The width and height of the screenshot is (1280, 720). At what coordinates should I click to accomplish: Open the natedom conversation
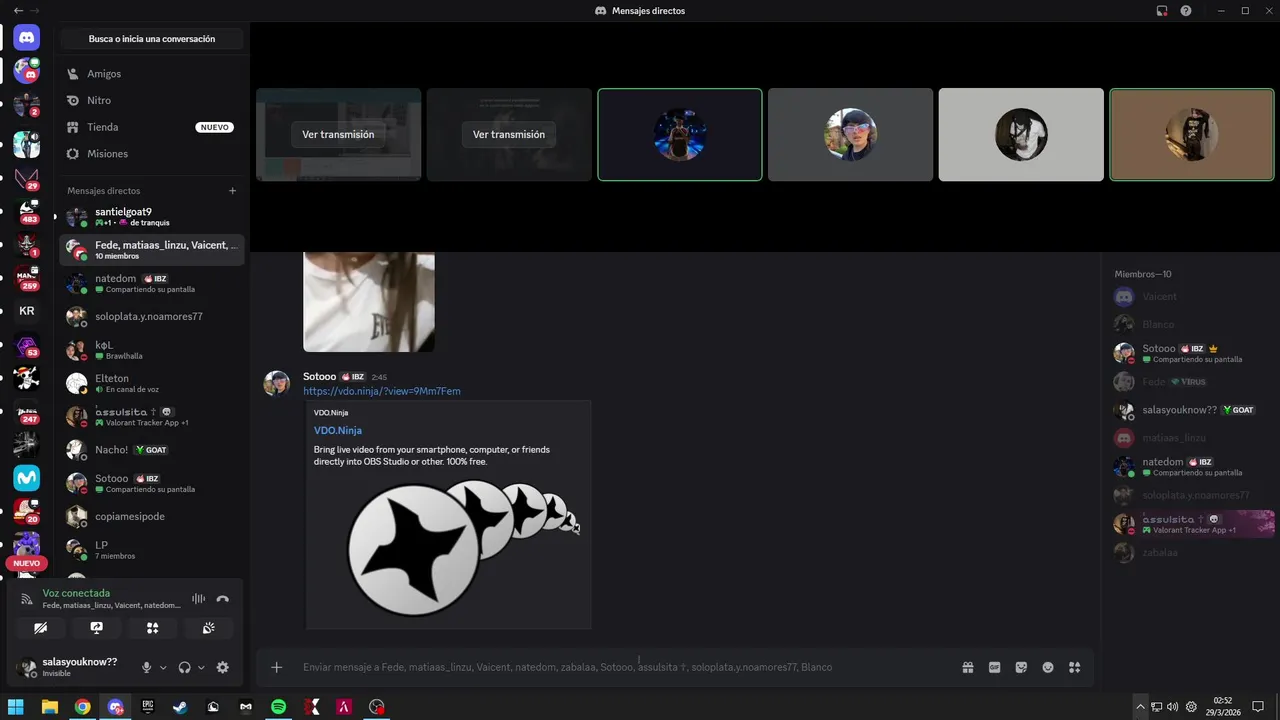coord(151,283)
